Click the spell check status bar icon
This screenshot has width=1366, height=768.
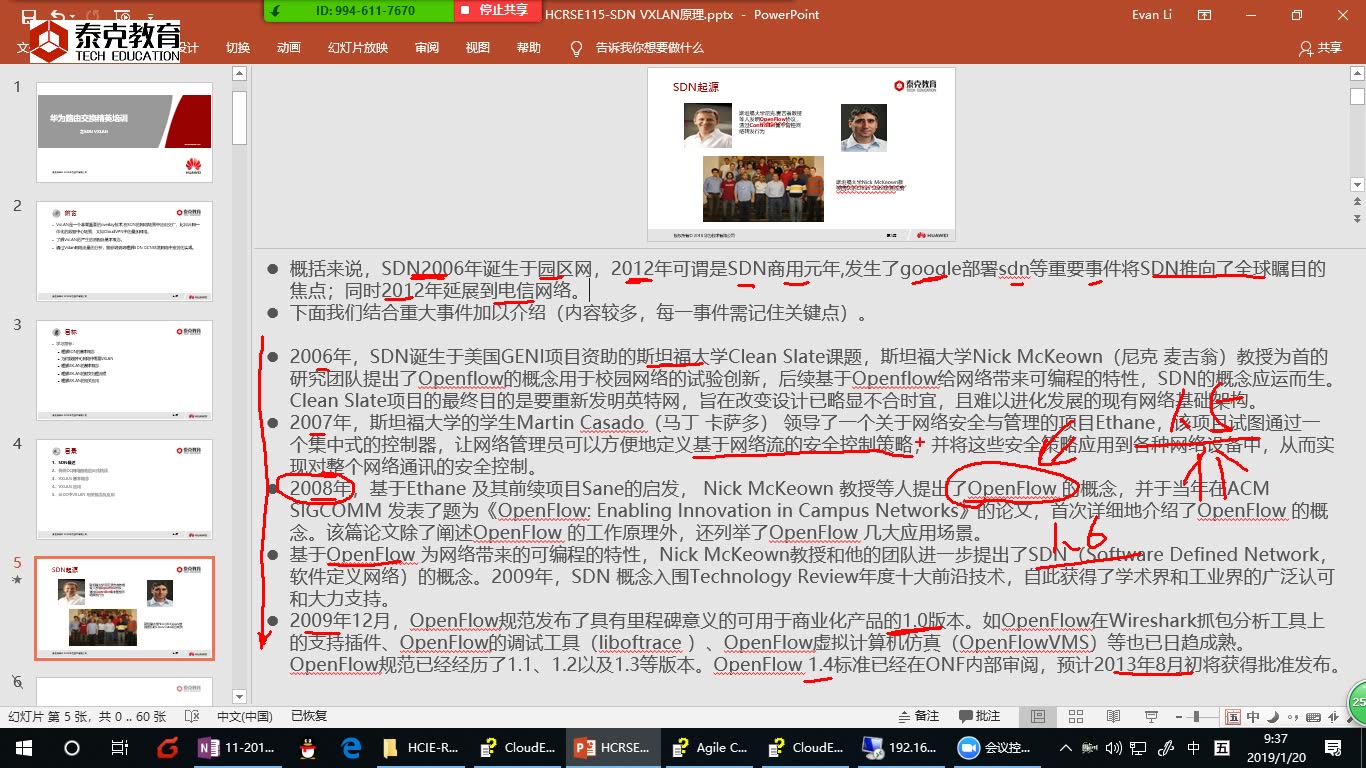(x=193, y=716)
